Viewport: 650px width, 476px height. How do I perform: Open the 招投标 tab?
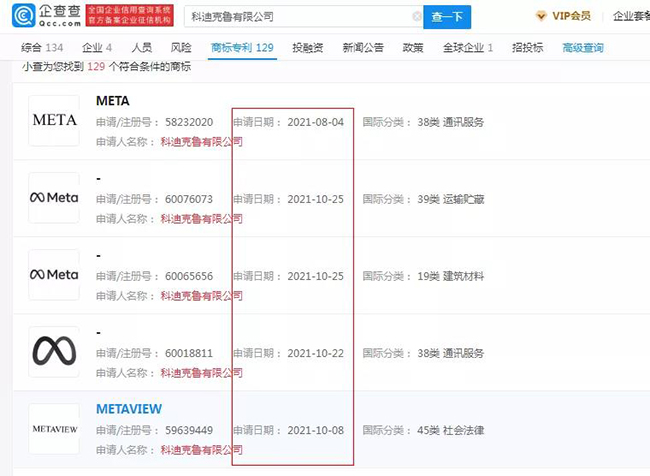pyautogui.click(x=527, y=47)
